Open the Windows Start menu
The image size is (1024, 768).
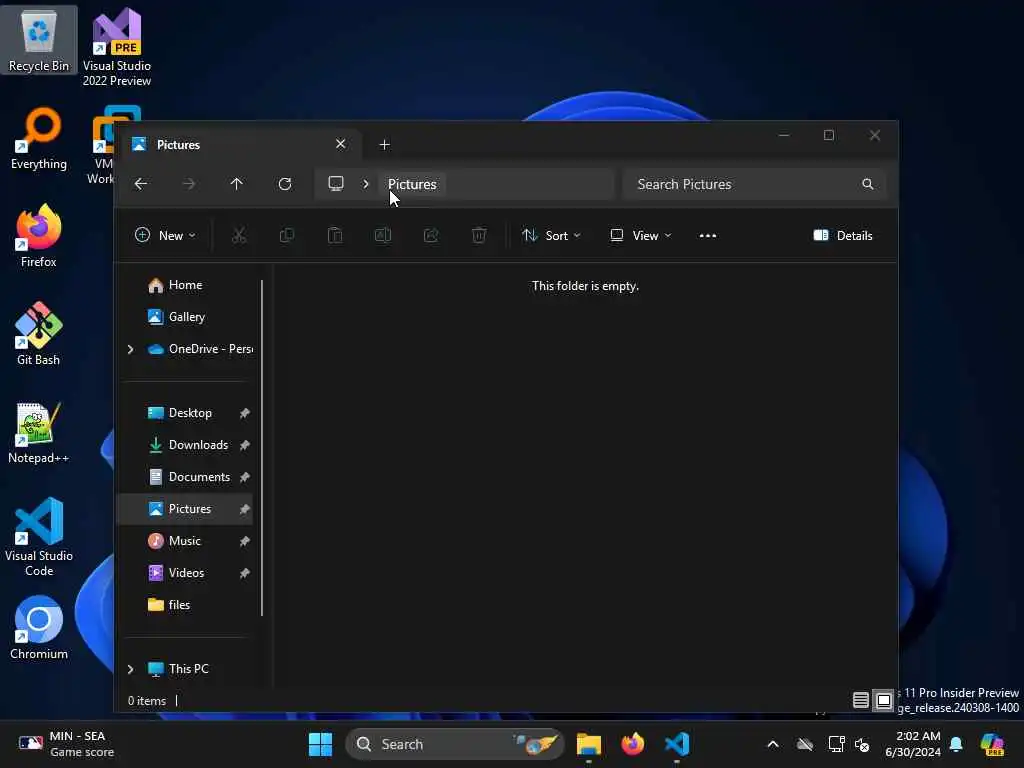pos(320,744)
